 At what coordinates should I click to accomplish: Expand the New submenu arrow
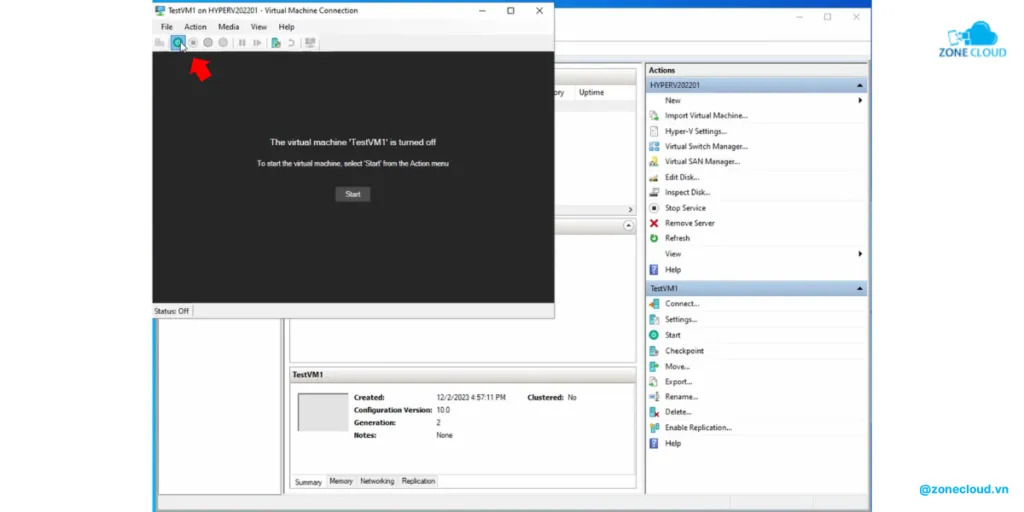[x=860, y=101]
